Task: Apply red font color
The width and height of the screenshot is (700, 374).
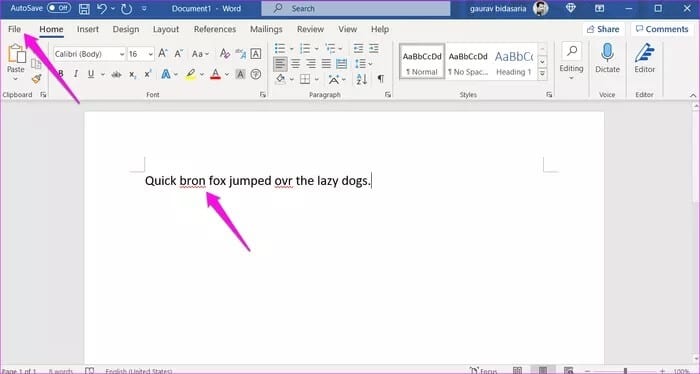Action: pyautogui.click(x=216, y=74)
